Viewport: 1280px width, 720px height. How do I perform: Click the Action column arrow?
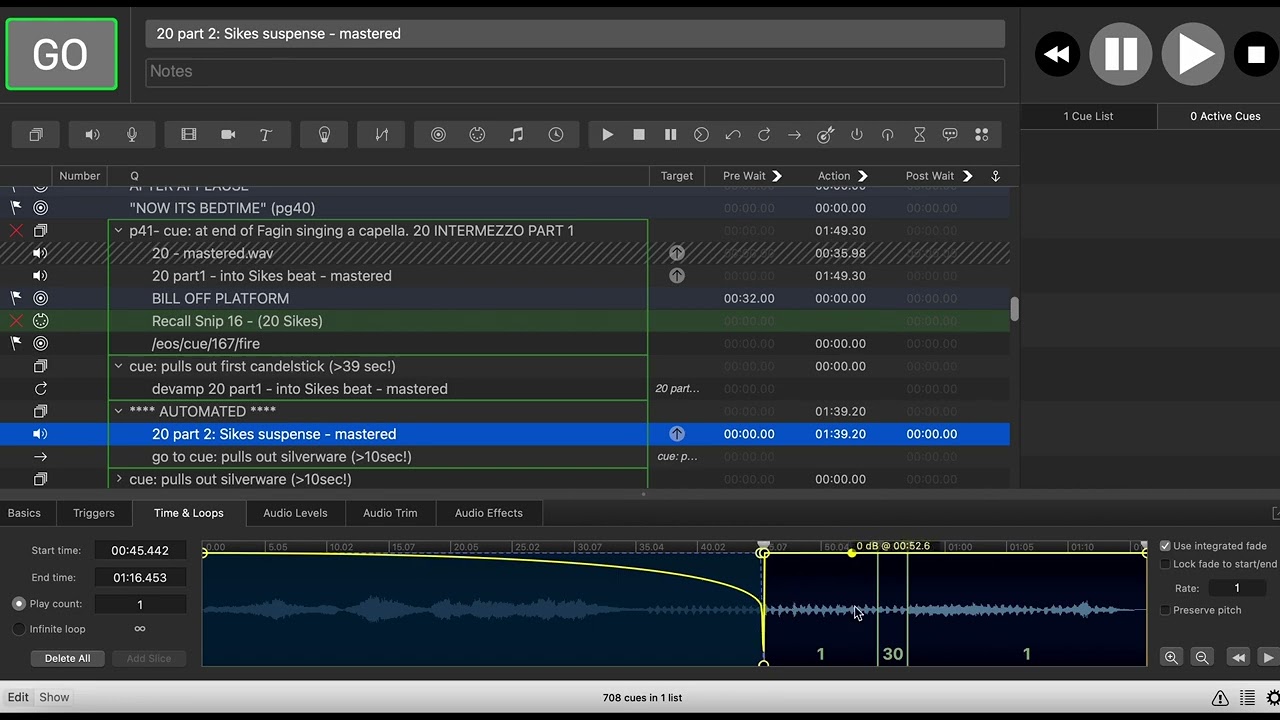[x=863, y=176]
